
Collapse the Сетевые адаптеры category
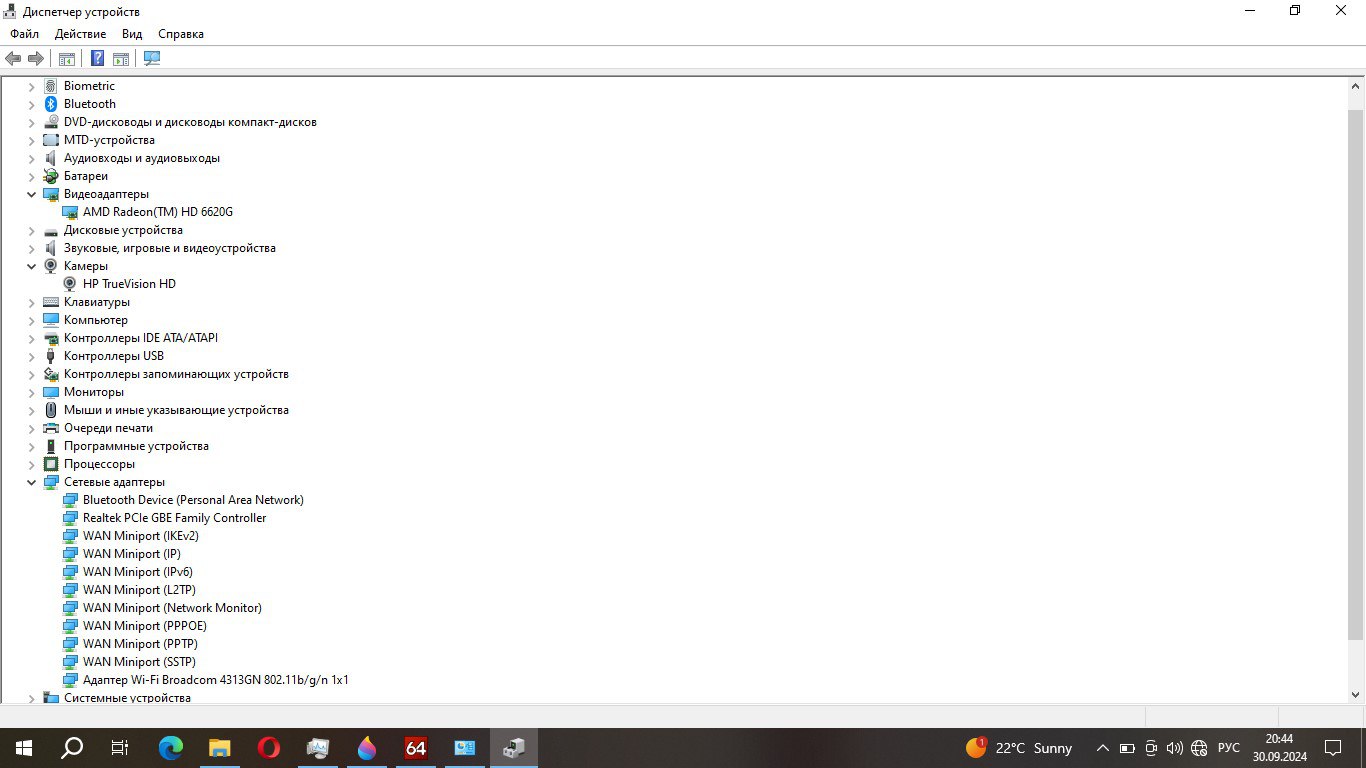[x=31, y=482]
